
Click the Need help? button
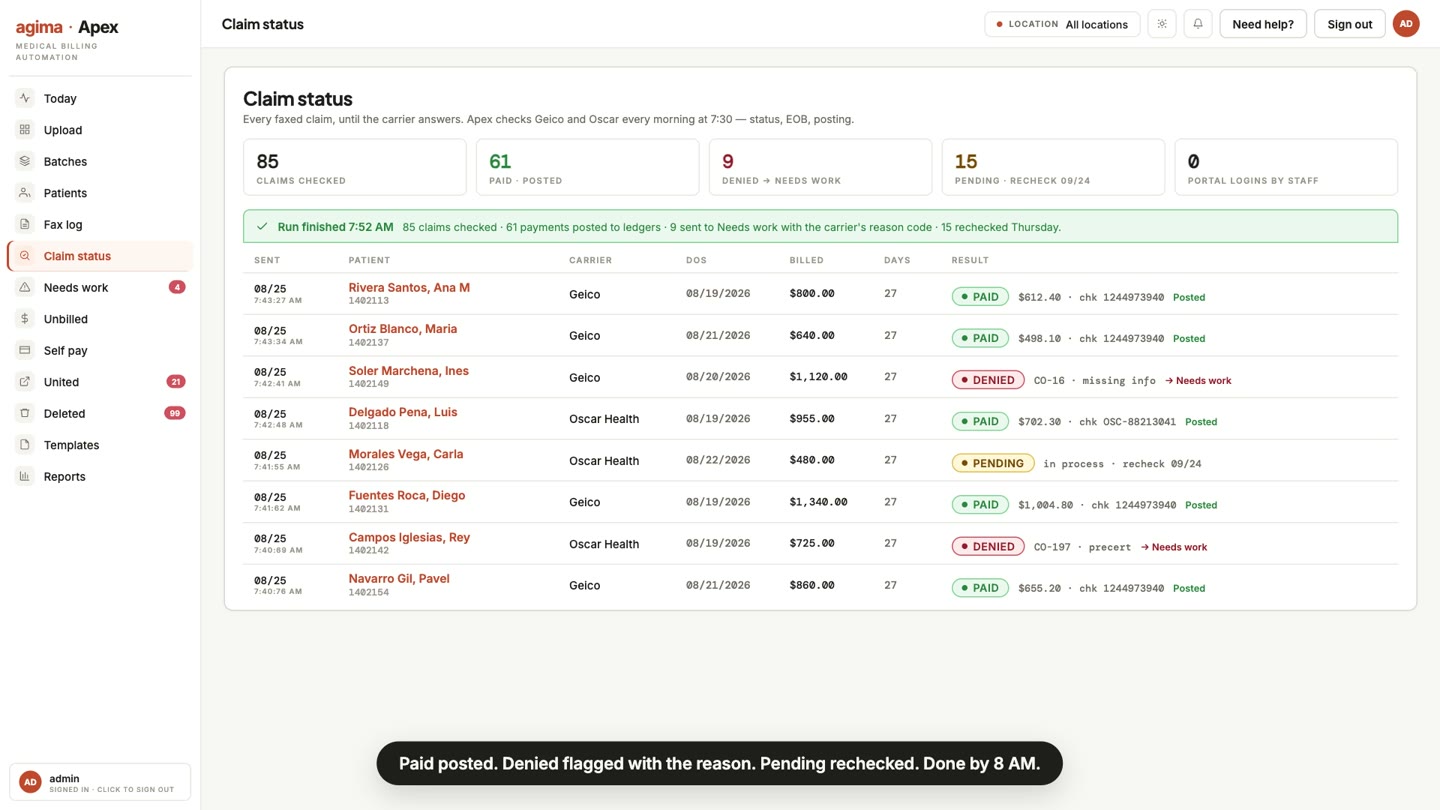(1263, 24)
